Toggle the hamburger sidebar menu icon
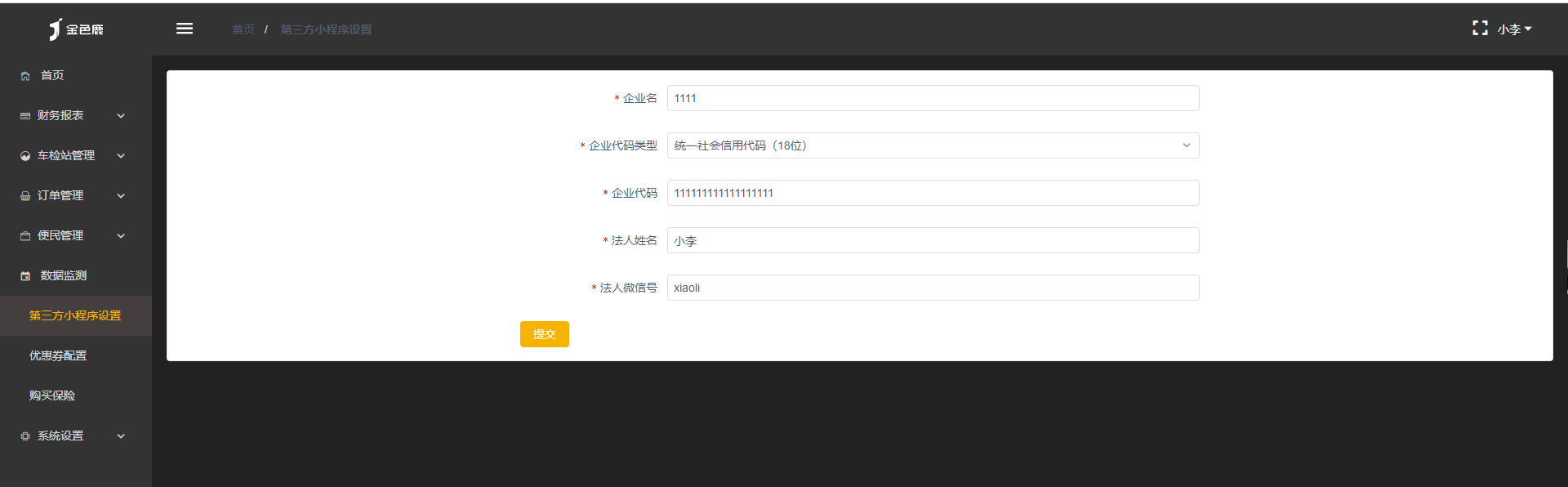1568x487 pixels. click(185, 29)
